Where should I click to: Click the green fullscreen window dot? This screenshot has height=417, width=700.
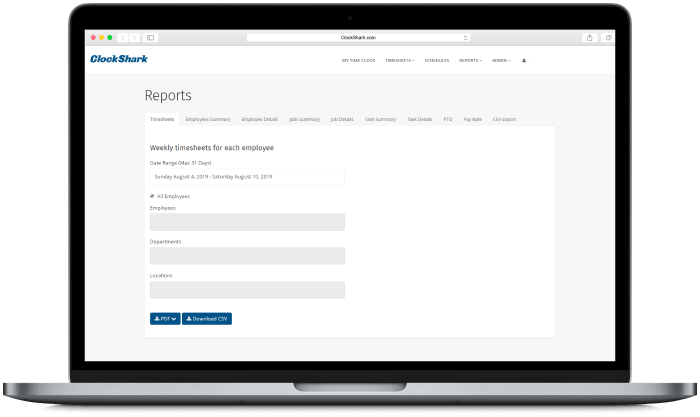109,38
